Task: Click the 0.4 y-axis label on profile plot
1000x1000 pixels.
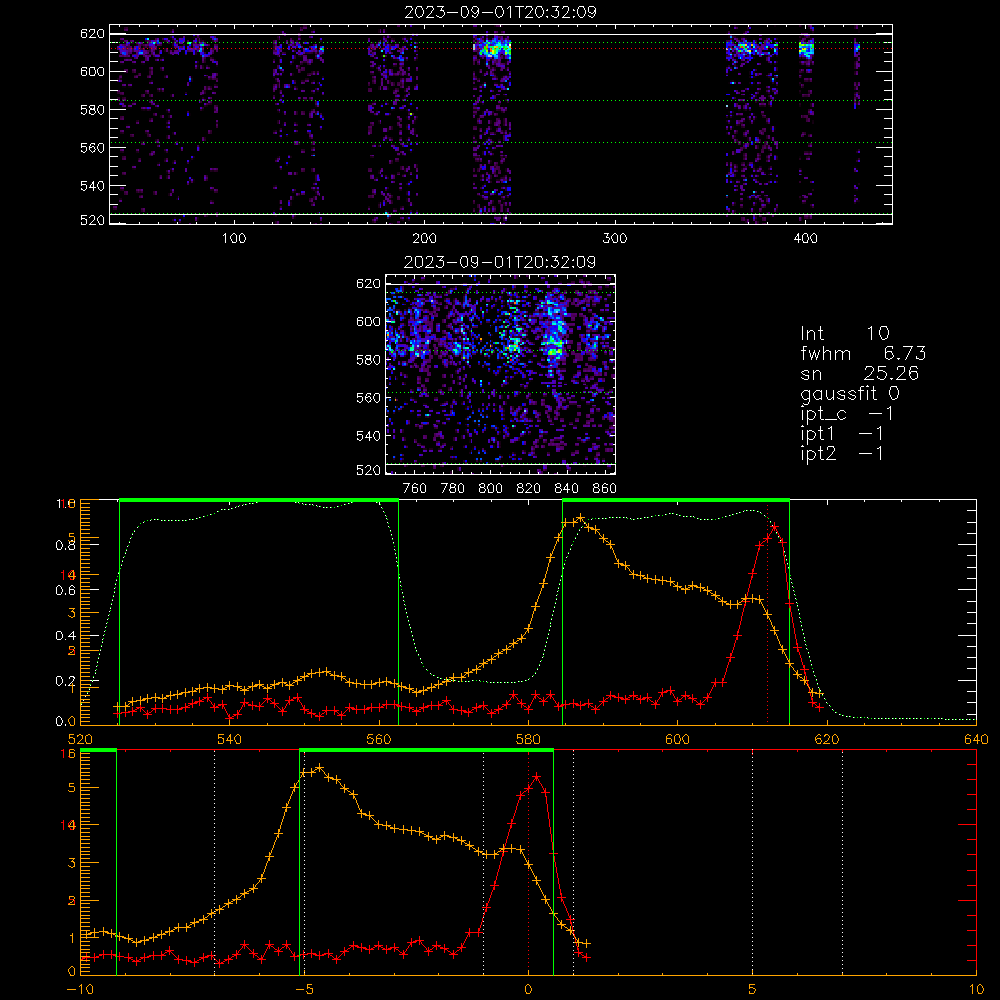Action: pos(66,635)
